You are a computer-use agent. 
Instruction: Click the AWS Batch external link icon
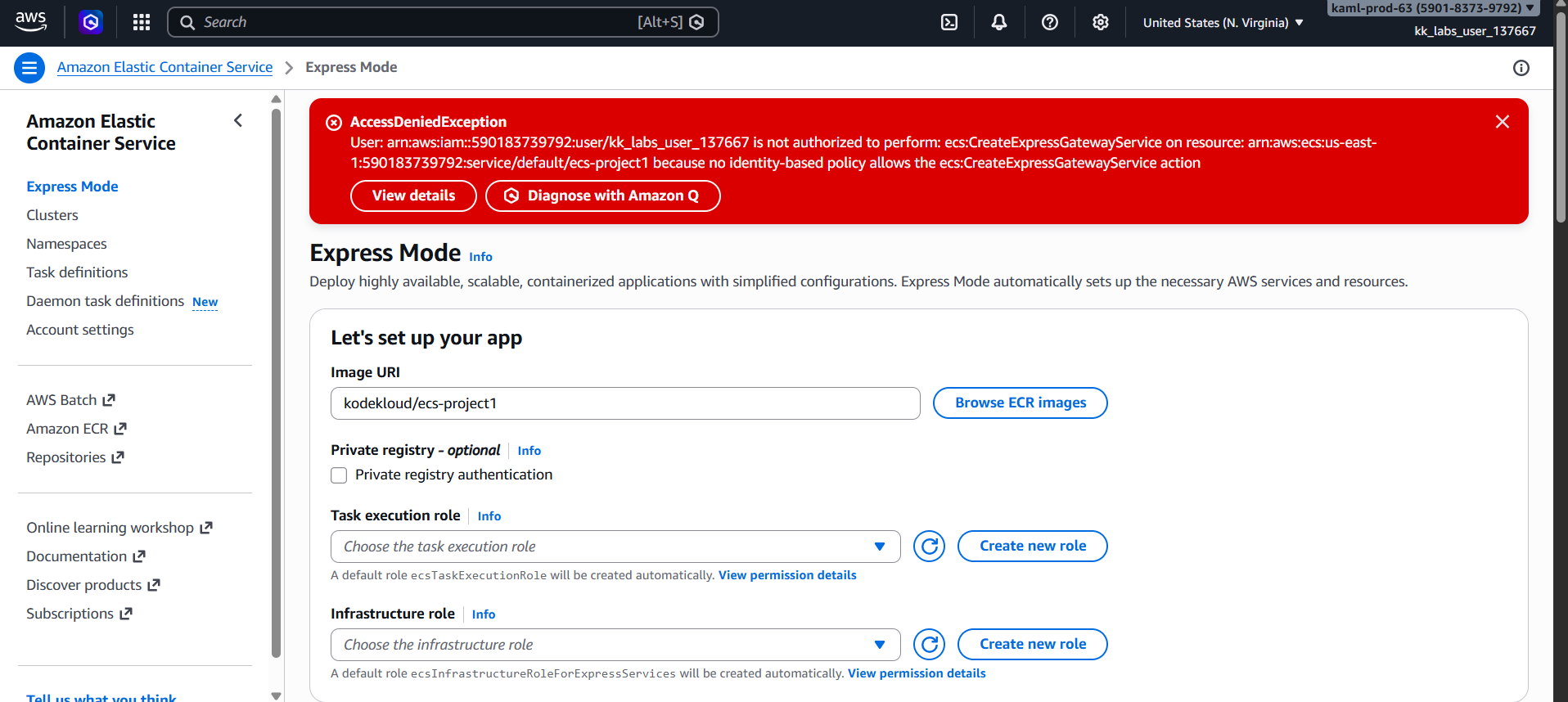(x=109, y=400)
